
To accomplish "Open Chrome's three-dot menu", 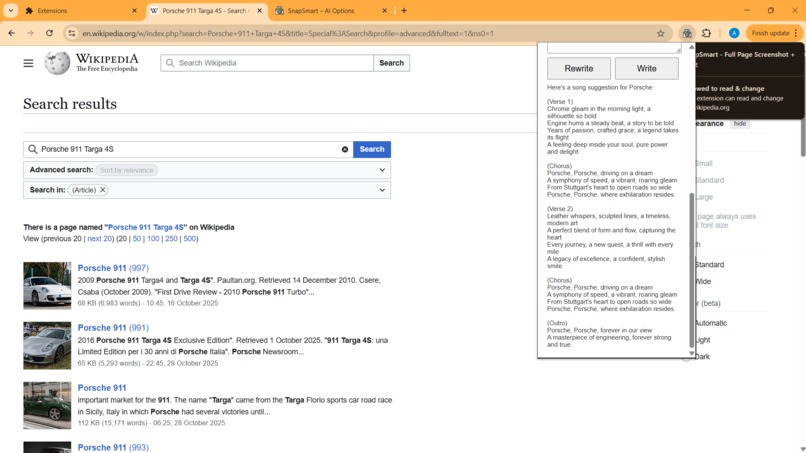I will coord(796,33).
